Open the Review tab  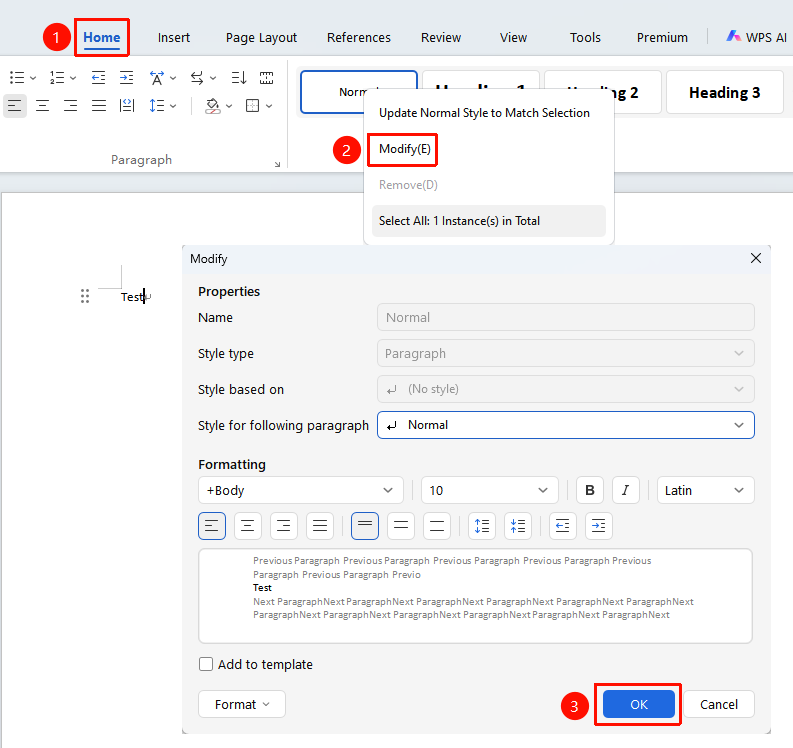tap(441, 37)
